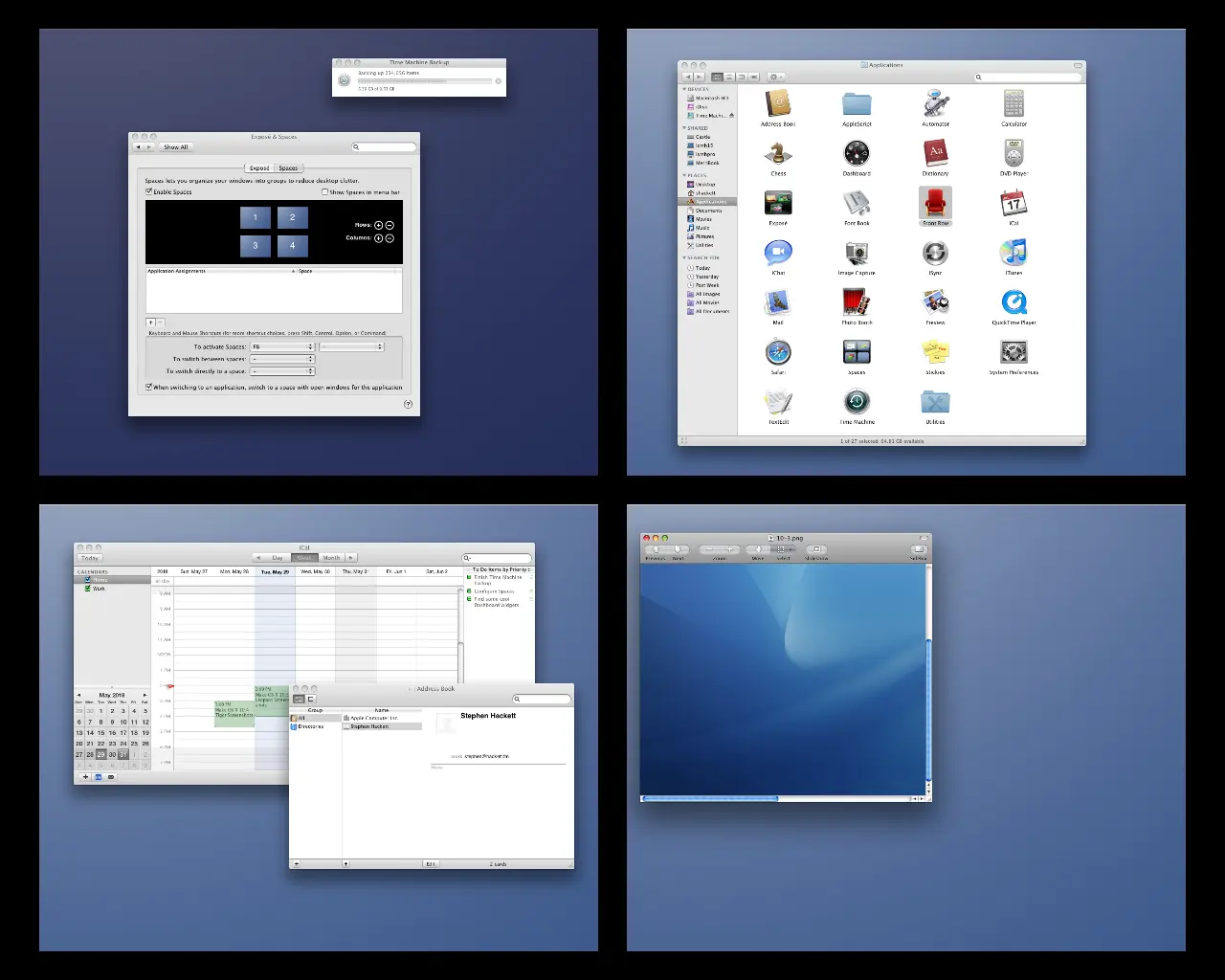Launch Calculator from Applications window
Image resolution: width=1225 pixels, height=980 pixels.
[x=1013, y=103]
